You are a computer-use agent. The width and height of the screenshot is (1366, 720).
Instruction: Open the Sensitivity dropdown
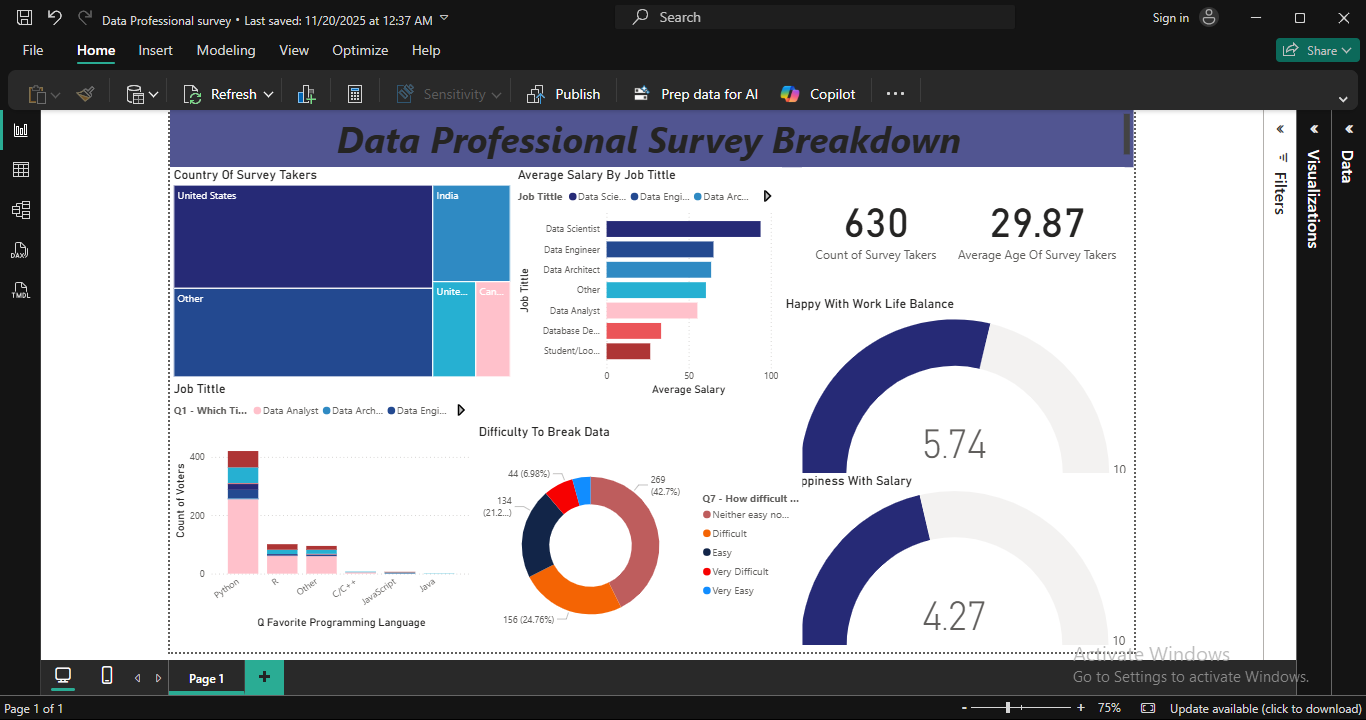[448, 94]
